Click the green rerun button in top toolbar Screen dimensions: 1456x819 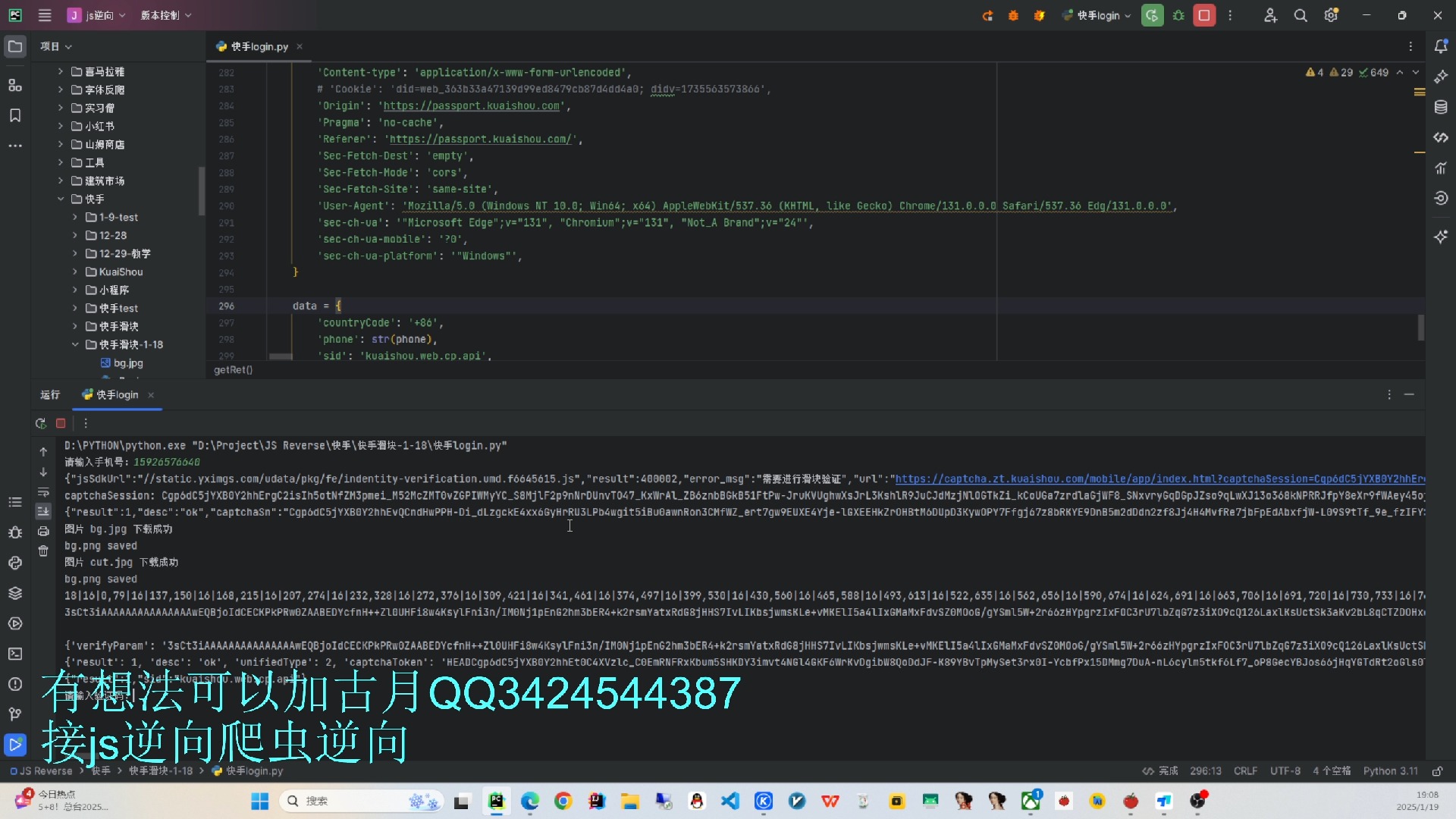pos(1153,15)
